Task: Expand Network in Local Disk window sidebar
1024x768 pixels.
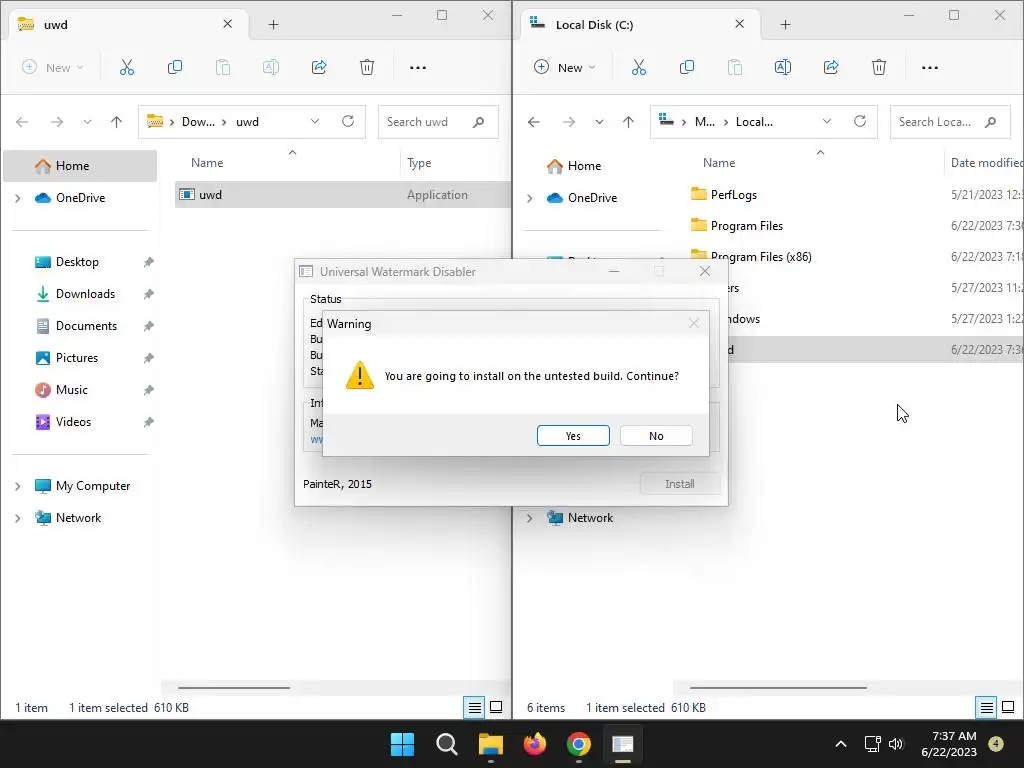Action: click(x=530, y=518)
